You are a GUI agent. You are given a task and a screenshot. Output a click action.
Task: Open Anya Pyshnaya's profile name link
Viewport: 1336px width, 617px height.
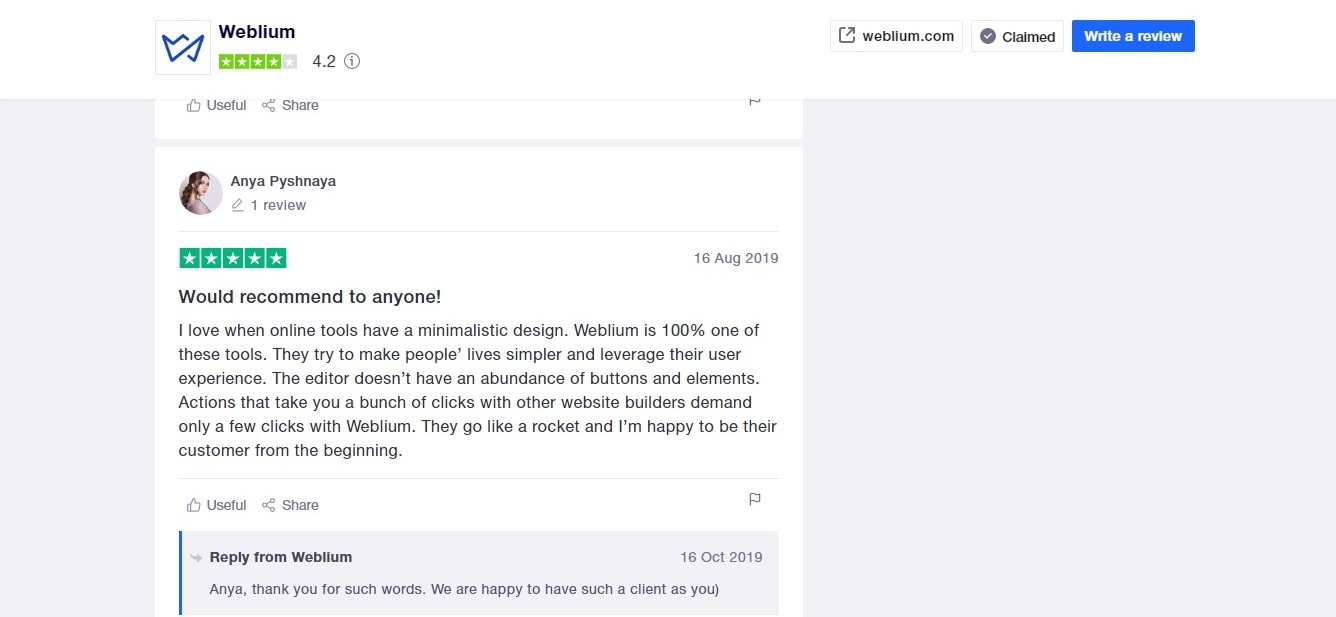pyautogui.click(x=283, y=181)
